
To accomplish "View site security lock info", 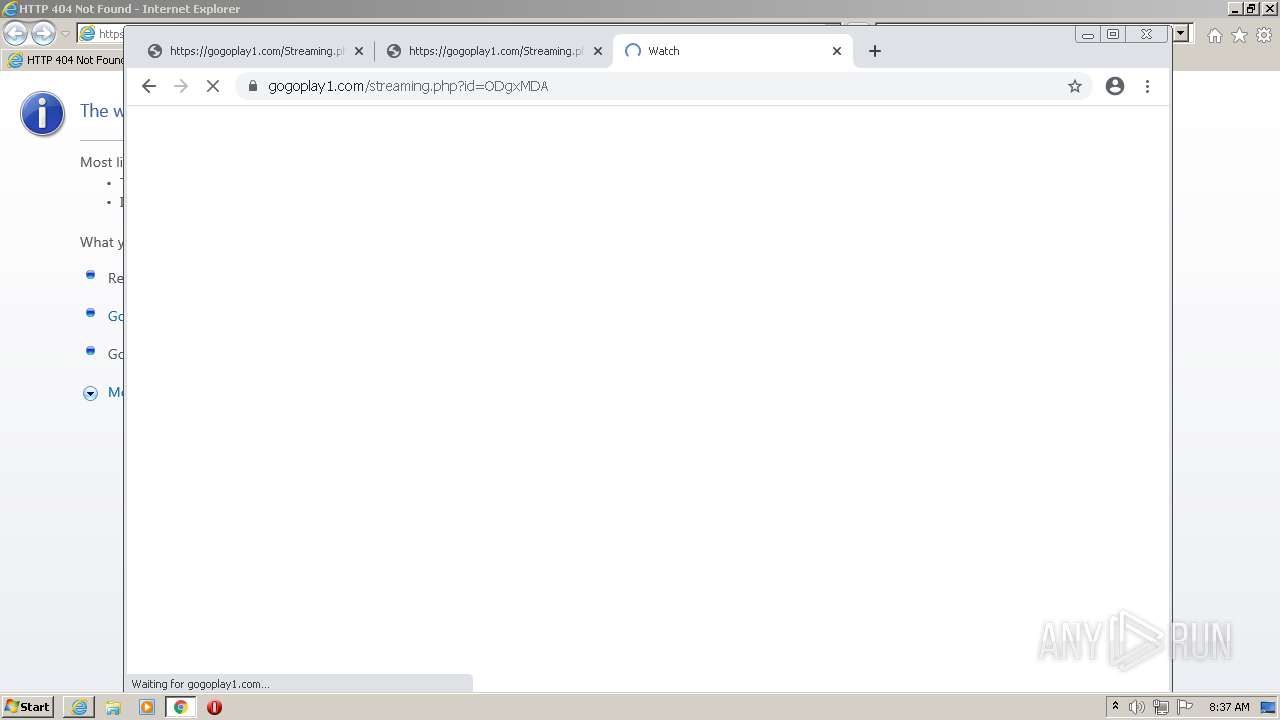I will click(x=252, y=86).
